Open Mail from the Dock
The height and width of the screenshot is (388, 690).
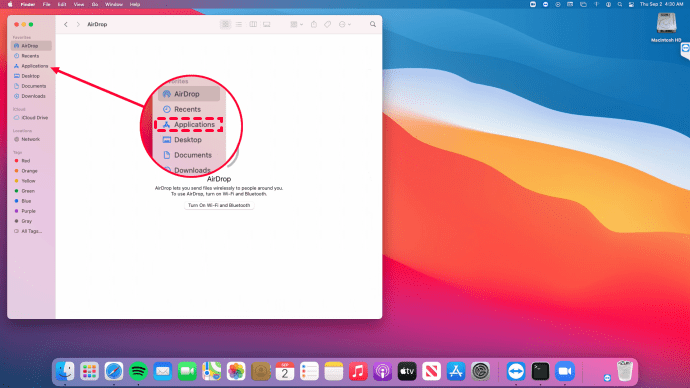163,372
